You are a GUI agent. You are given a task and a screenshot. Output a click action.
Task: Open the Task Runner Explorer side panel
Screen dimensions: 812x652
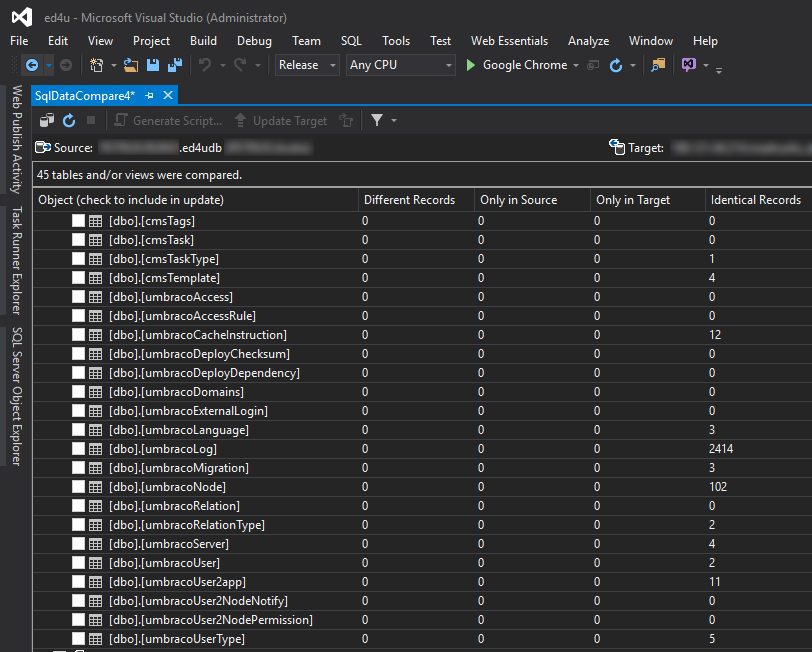17,260
